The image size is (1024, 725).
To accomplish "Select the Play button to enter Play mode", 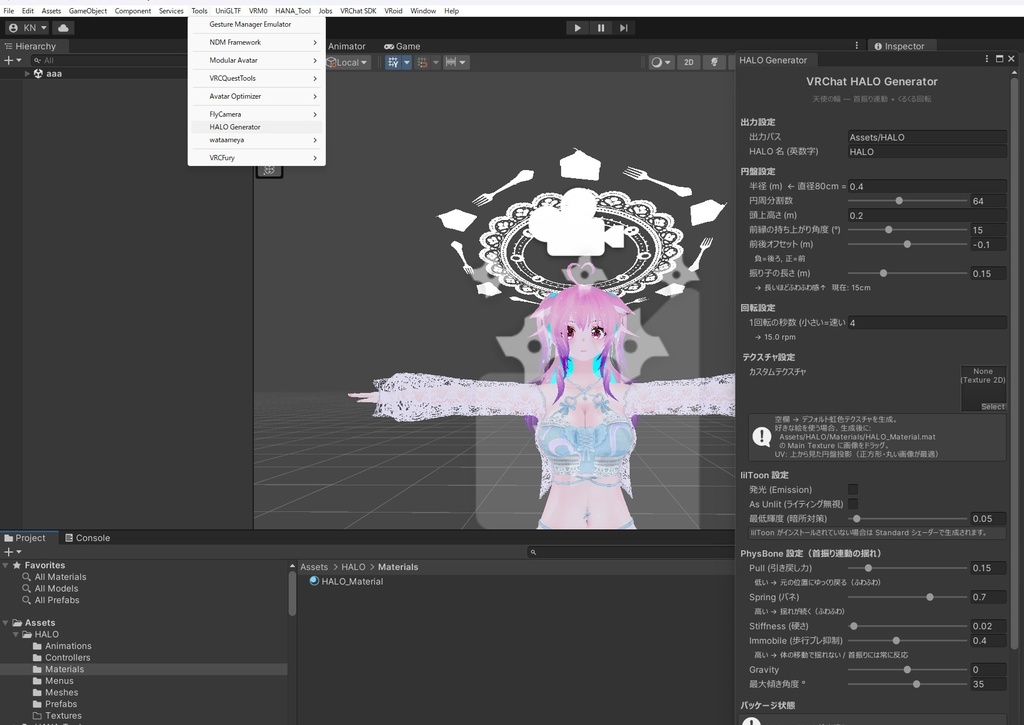I will pos(577,27).
